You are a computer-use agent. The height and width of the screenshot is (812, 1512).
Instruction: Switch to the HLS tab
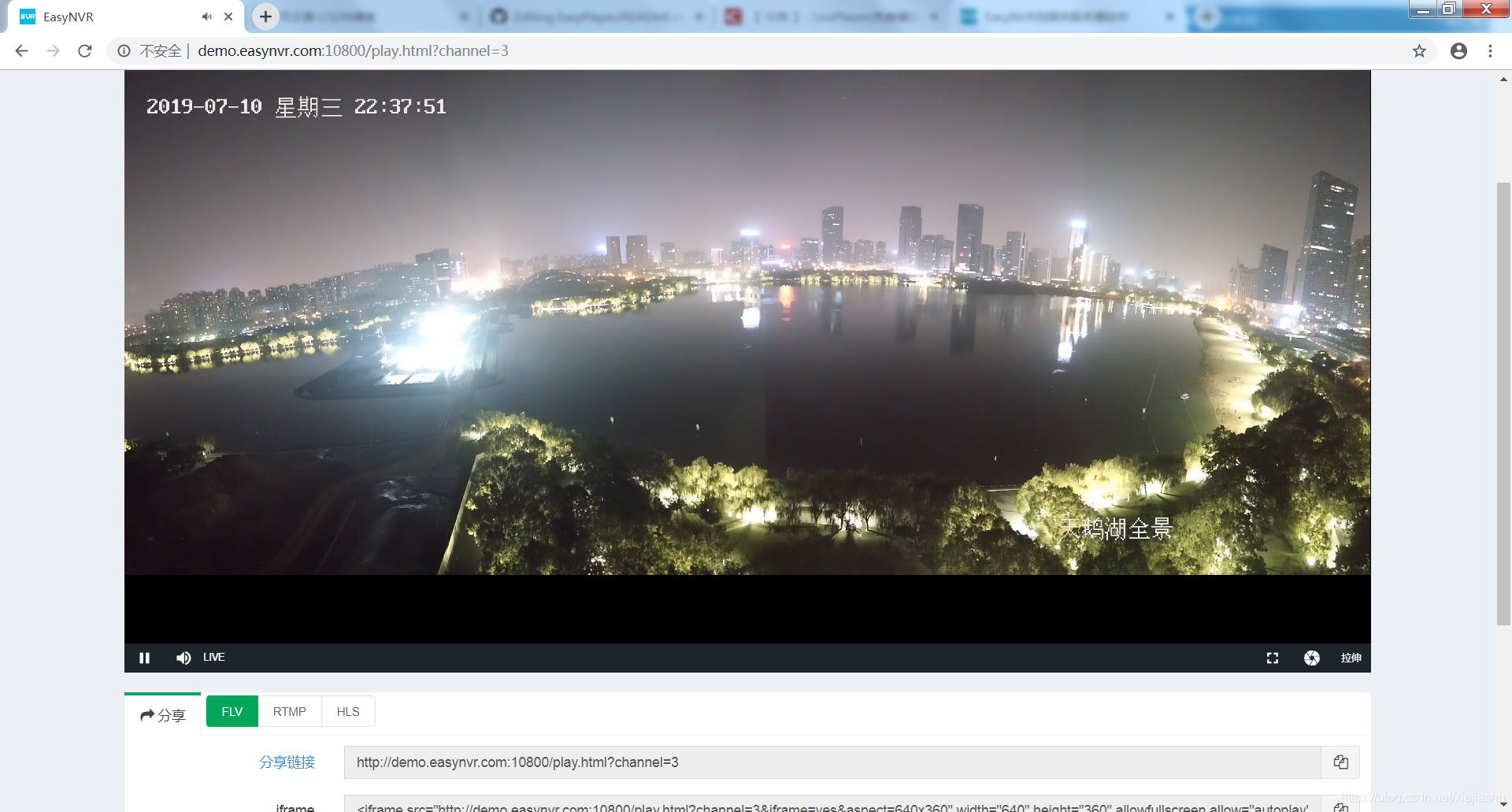click(348, 711)
